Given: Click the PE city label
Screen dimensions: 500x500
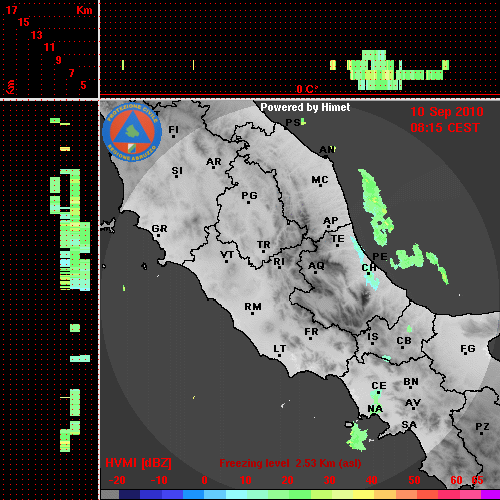Looking at the screenshot, I should click(x=380, y=257).
